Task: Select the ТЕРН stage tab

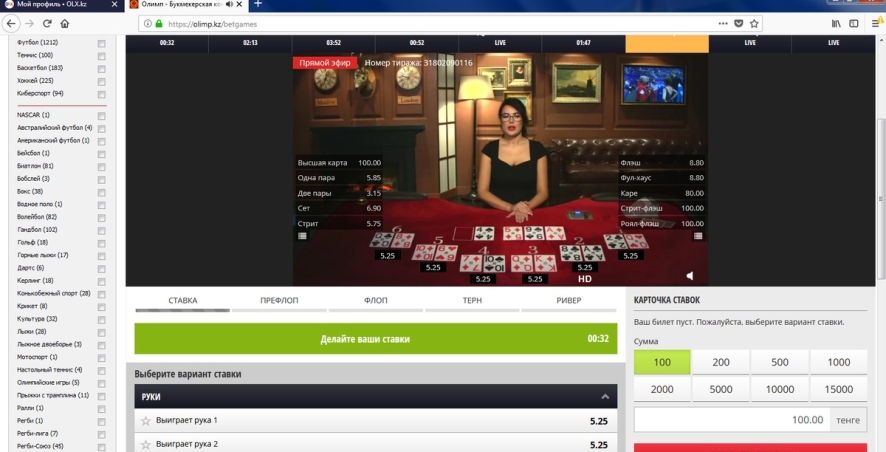Action: 472,301
